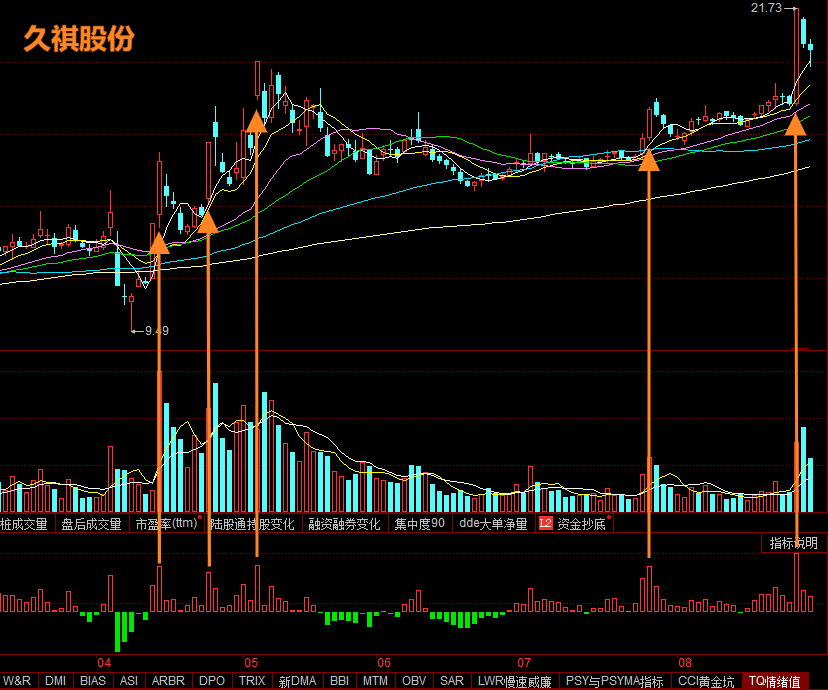The width and height of the screenshot is (828, 690).
Task: Switch to the PSY与PSYMA指标 tab
Action: [x=615, y=681]
